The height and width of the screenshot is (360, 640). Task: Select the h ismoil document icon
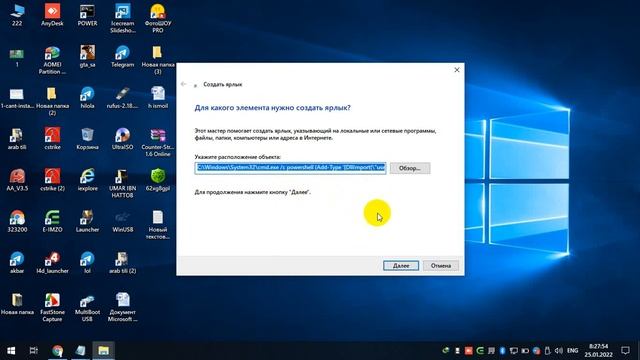point(158,98)
